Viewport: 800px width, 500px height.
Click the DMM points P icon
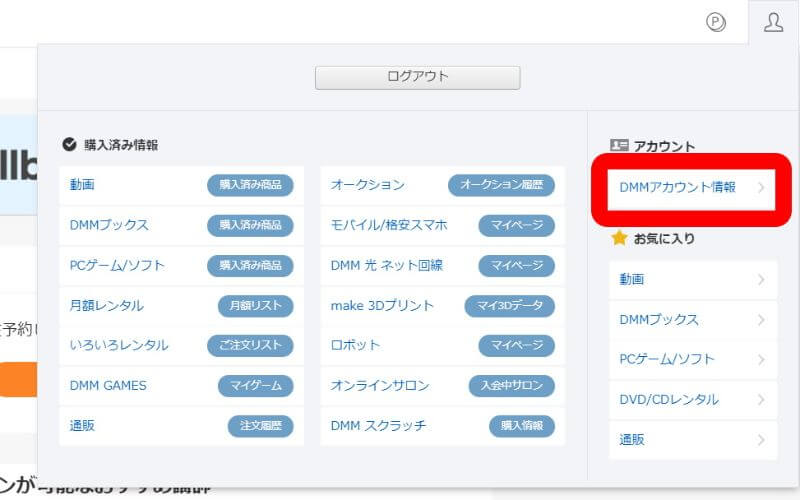click(x=715, y=22)
